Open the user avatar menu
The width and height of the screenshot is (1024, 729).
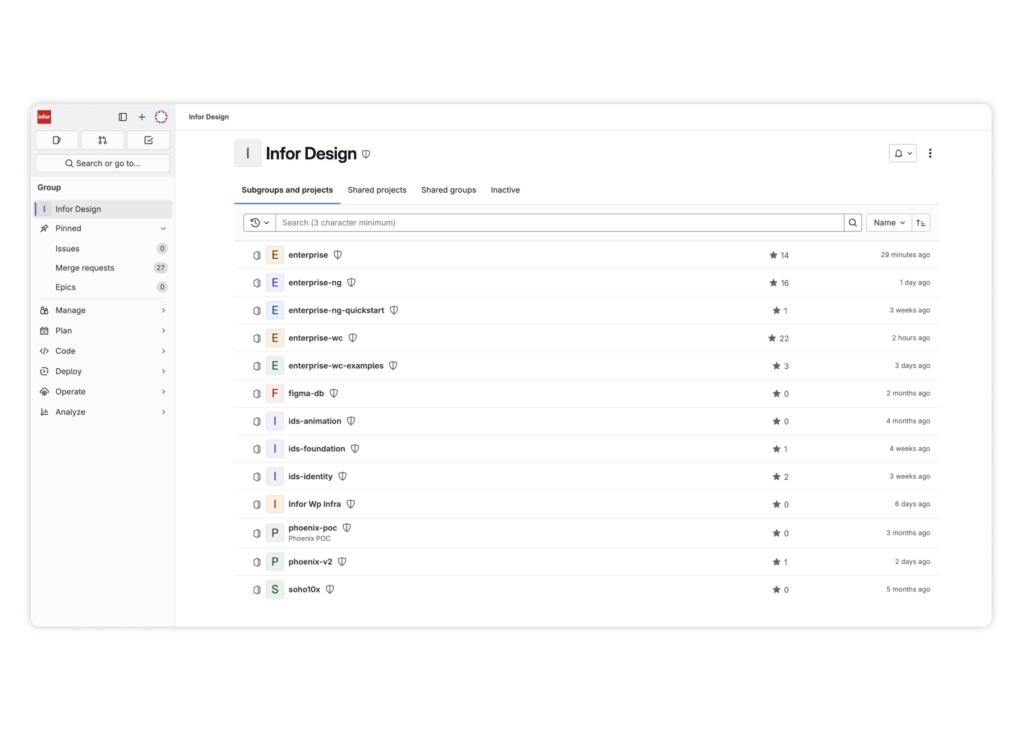pyautogui.click(x=161, y=117)
